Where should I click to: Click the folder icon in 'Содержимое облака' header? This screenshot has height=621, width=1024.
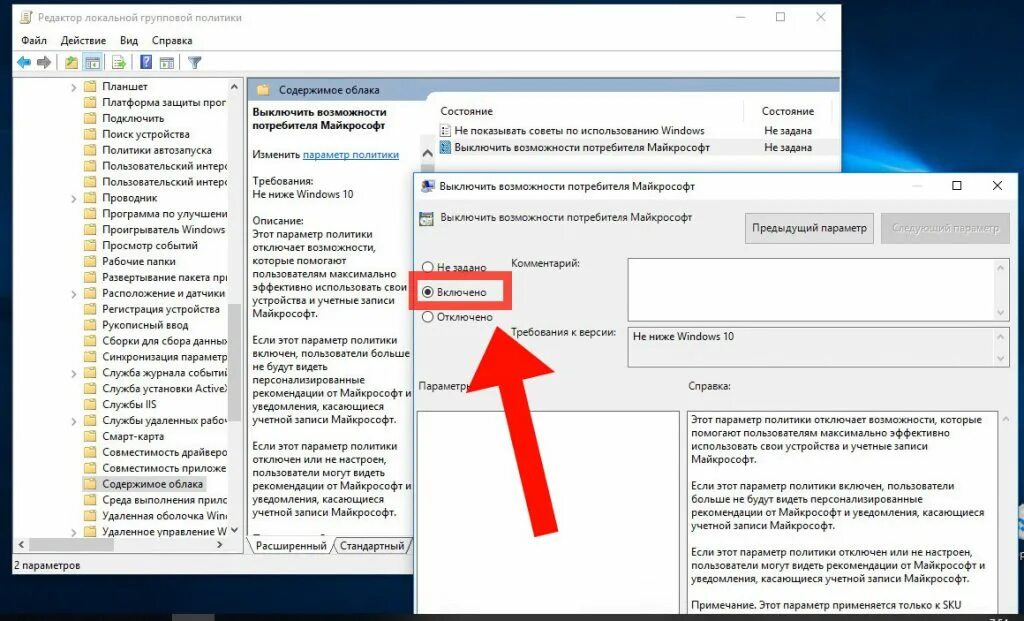(263, 90)
